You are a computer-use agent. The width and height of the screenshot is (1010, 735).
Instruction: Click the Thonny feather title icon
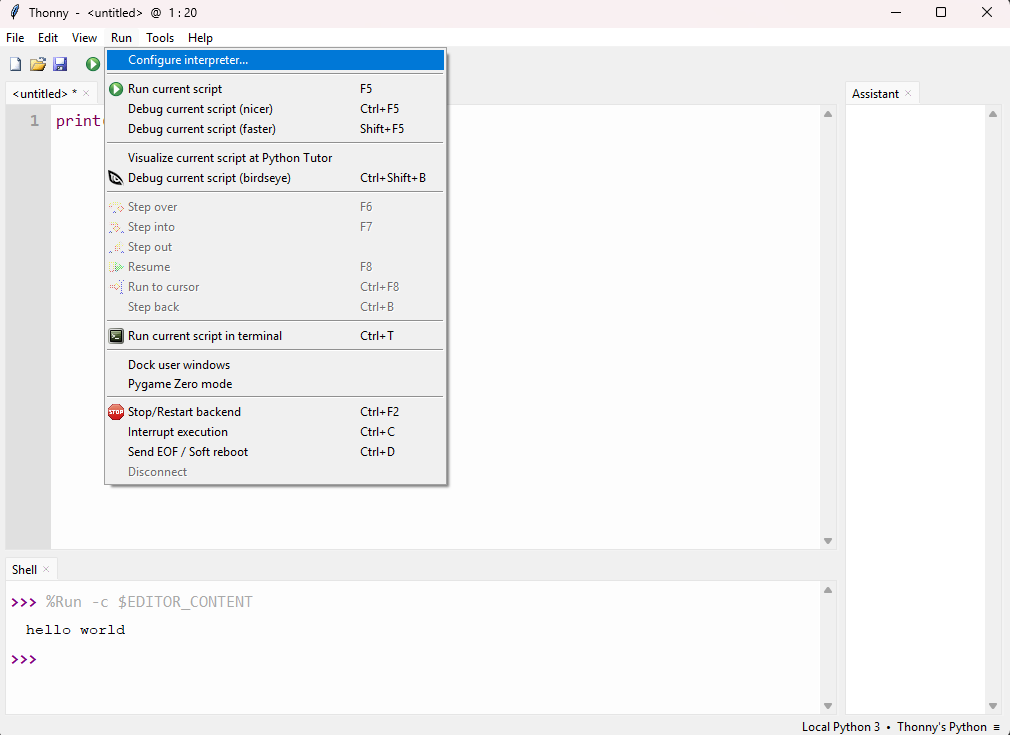point(15,12)
